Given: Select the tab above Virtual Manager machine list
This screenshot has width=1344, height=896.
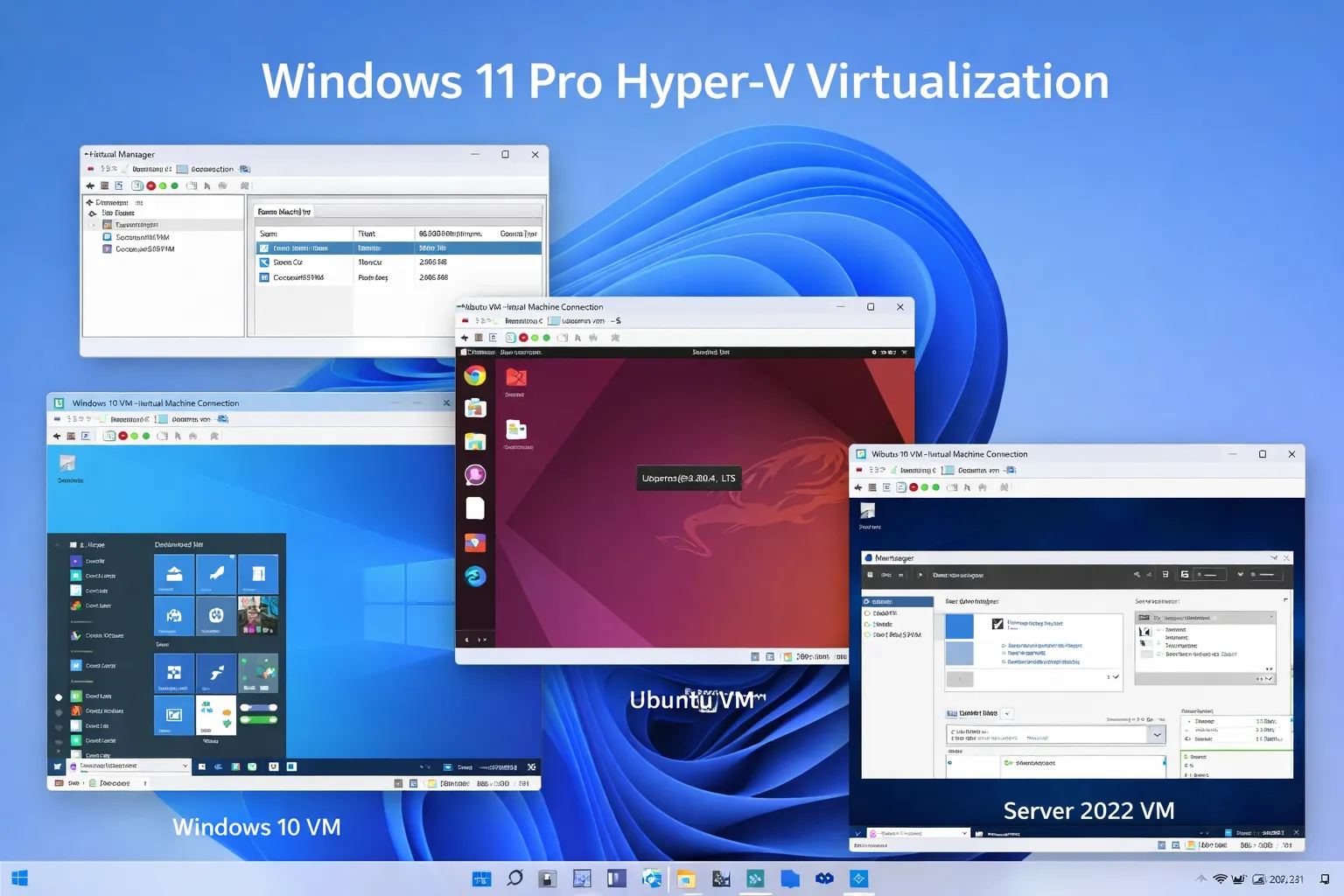Looking at the screenshot, I should pos(284,212).
